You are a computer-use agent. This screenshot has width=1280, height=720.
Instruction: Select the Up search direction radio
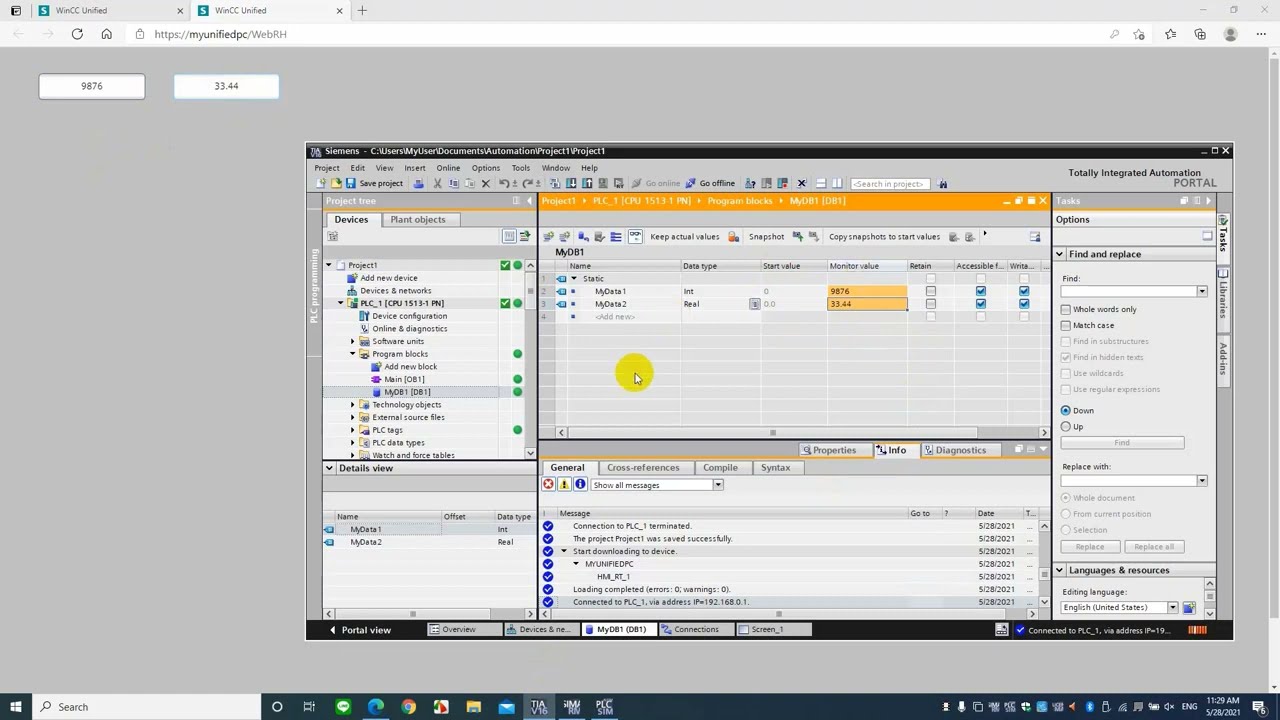pyautogui.click(x=1066, y=426)
